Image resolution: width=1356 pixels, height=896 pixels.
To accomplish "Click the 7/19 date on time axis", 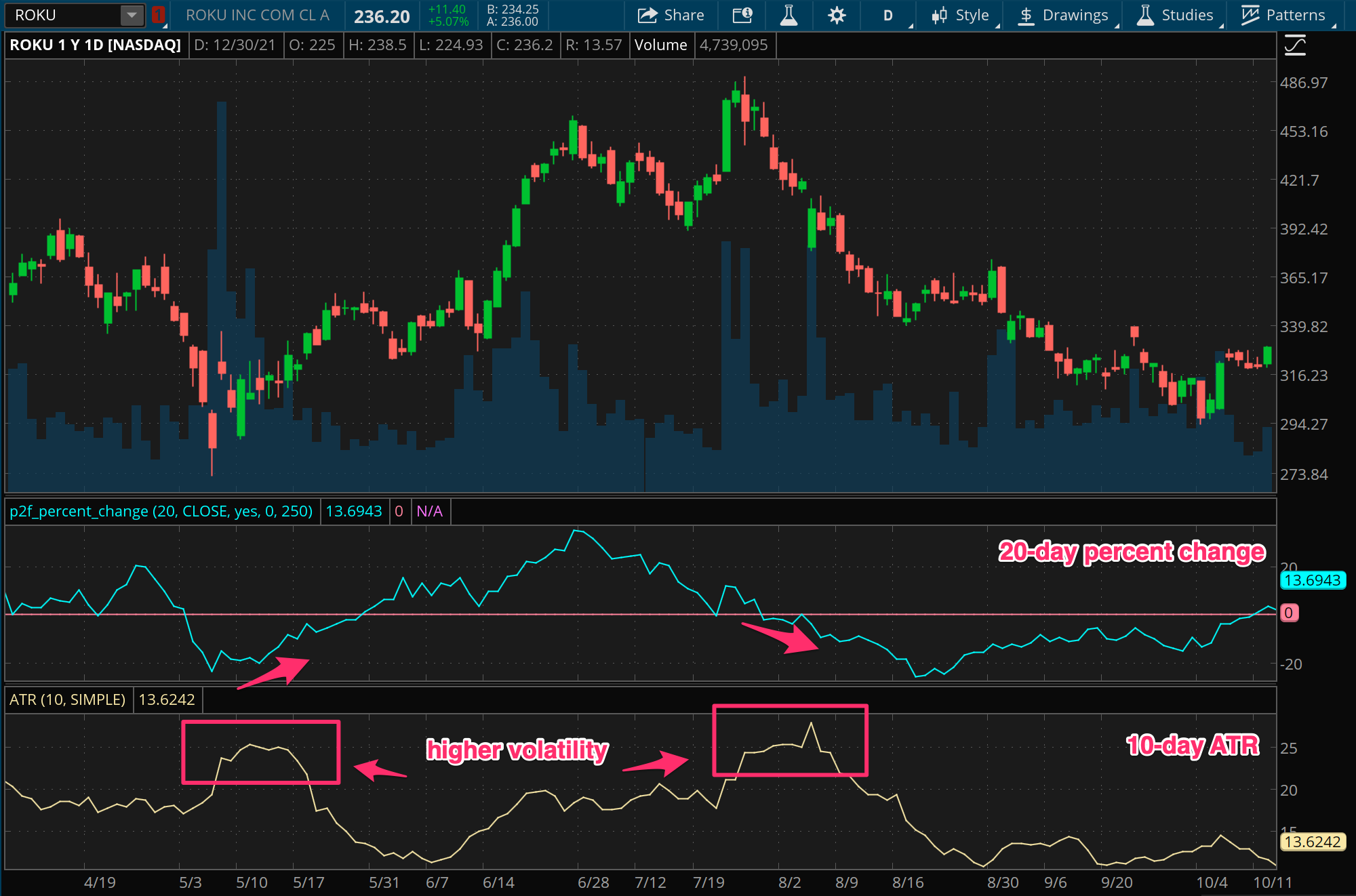I will tap(709, 882).
